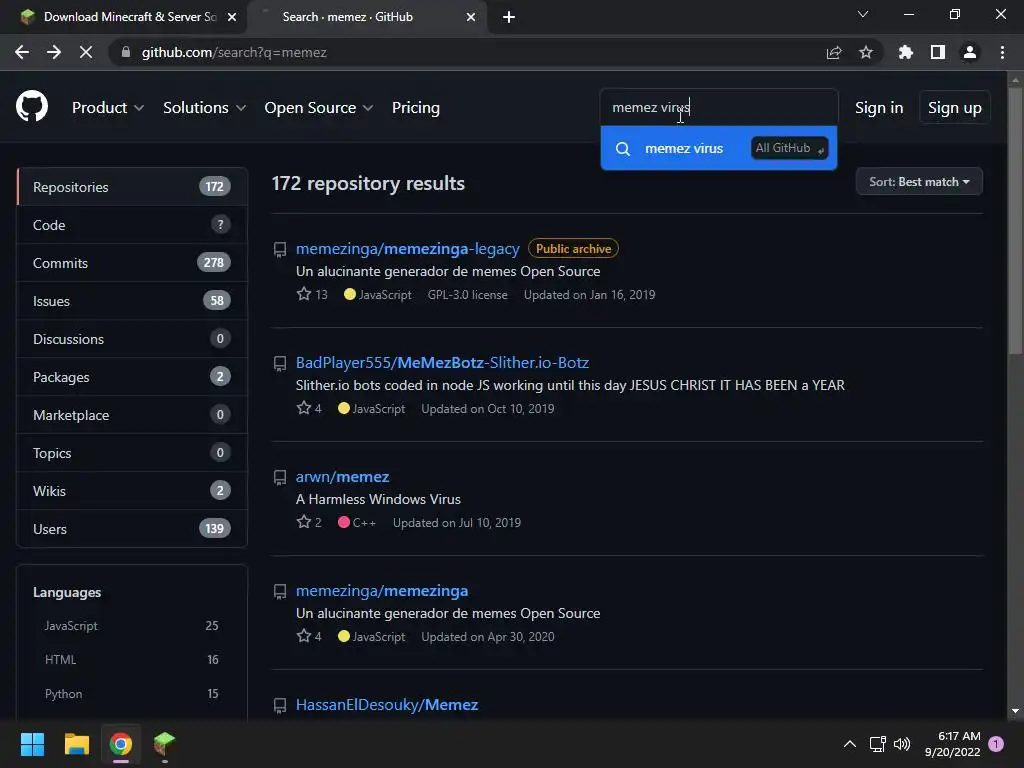Open the GitHub logo home link
1024x768 pixels.
(32, 107)
